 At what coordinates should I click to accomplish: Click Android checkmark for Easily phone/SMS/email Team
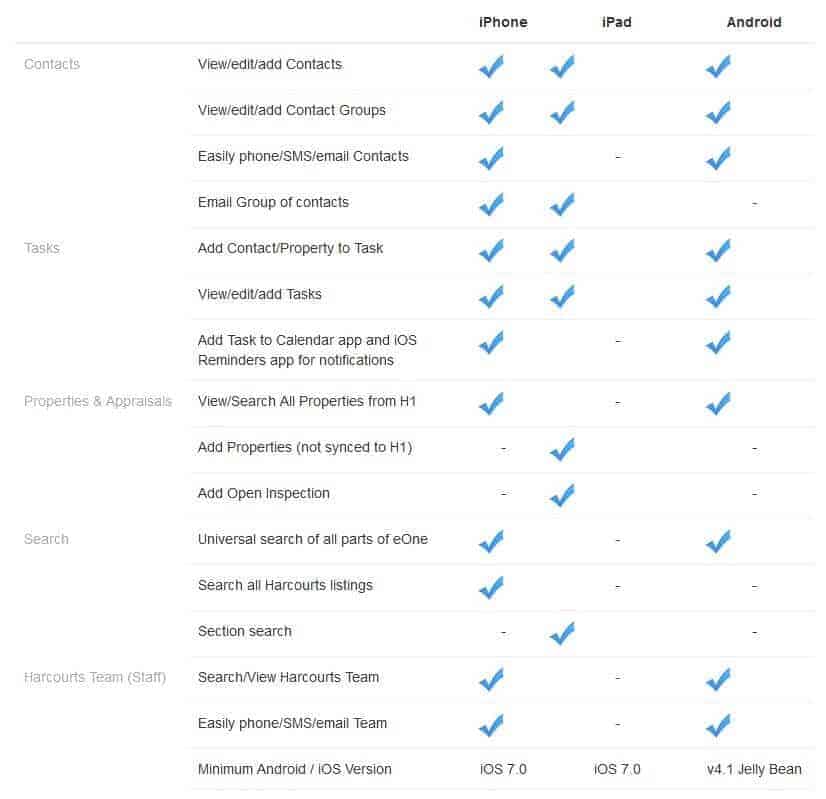click(x=718, y=725)
